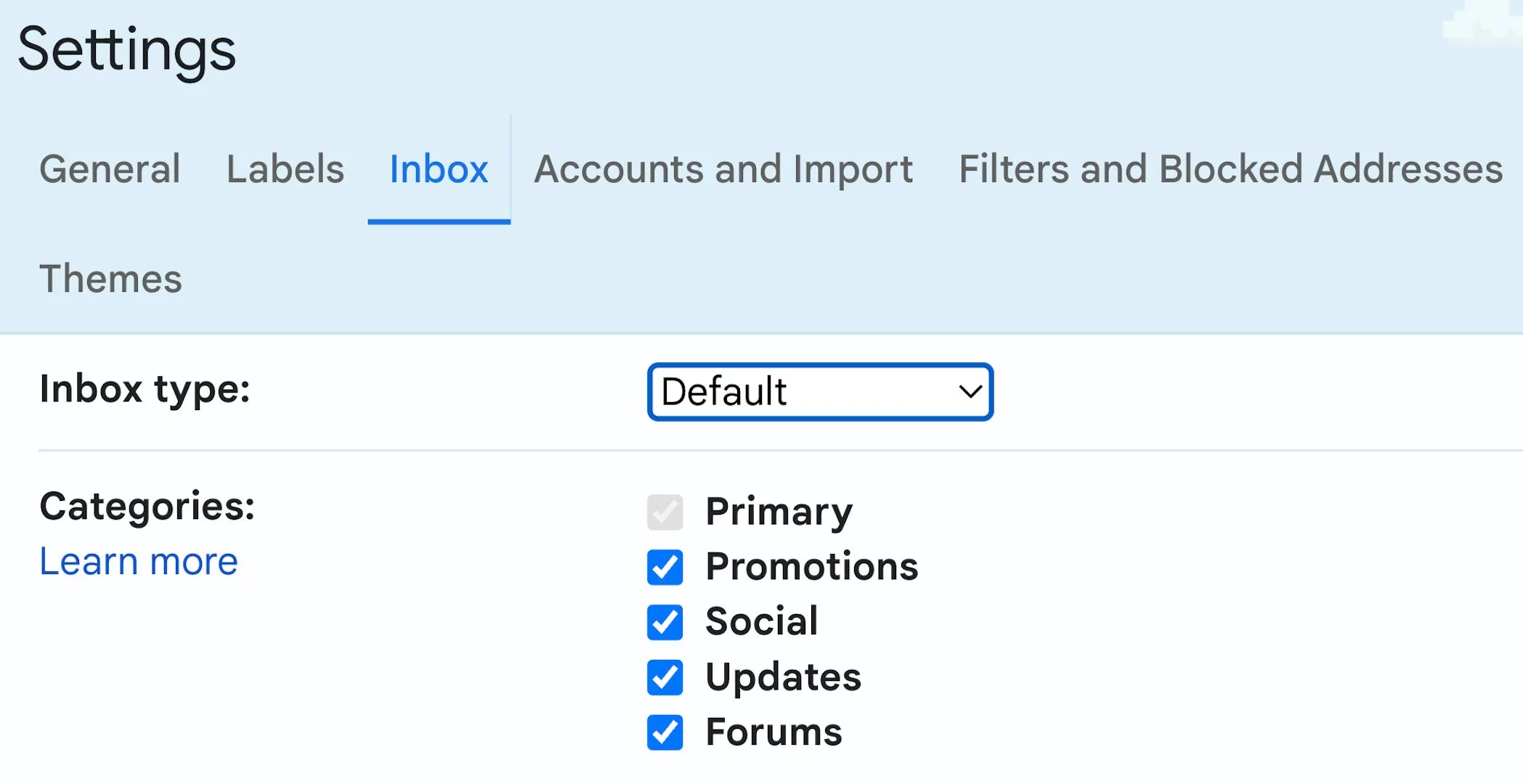
Task: Open the Themes tab
Action: pyautogui.click(x=110, y=279)
